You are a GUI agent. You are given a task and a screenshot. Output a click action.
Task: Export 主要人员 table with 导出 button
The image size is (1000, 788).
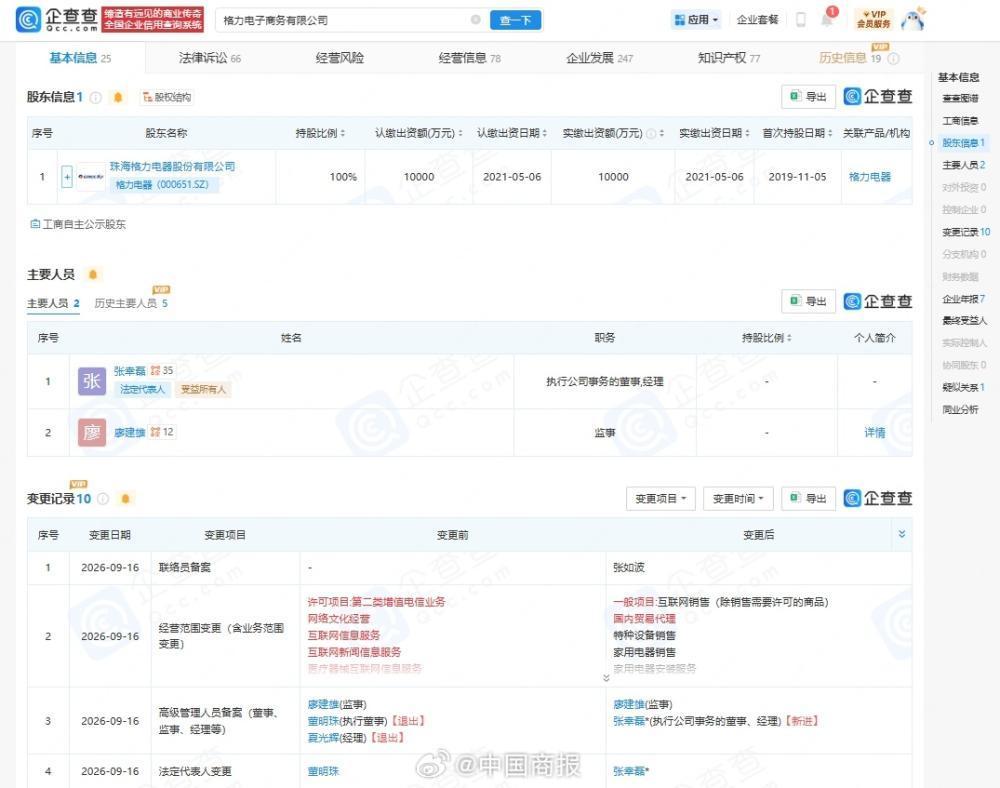click(808, 301)
